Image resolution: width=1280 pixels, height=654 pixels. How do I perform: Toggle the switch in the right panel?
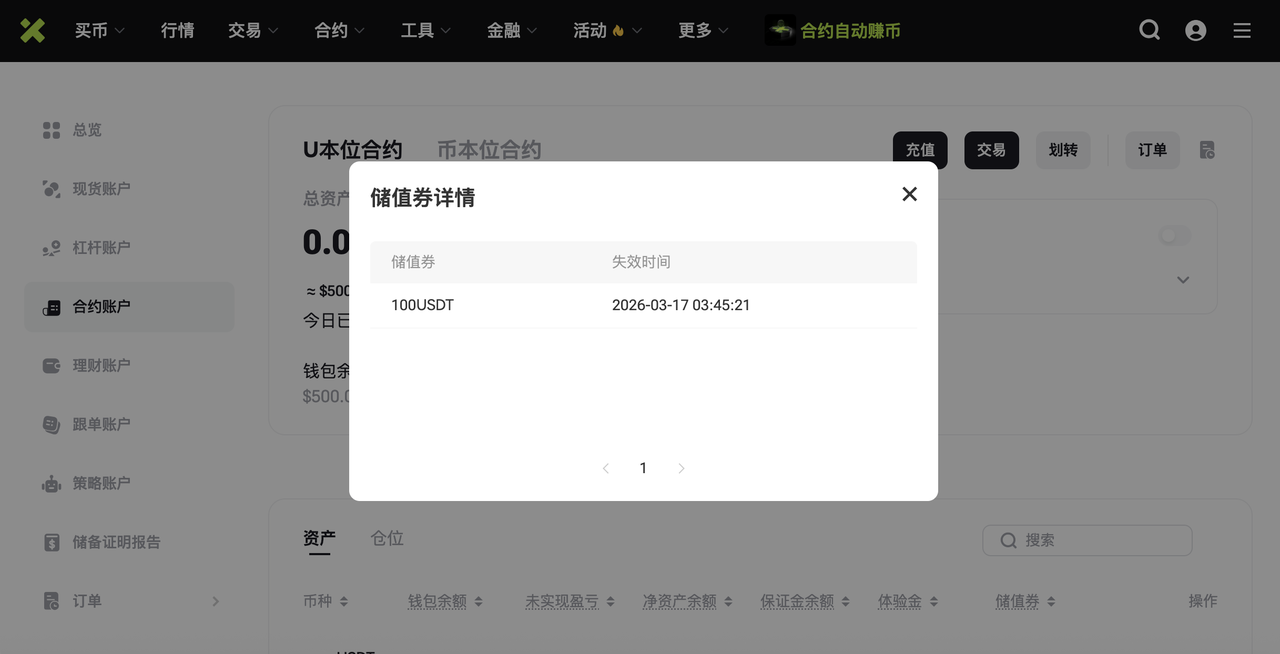[1175, 236]
